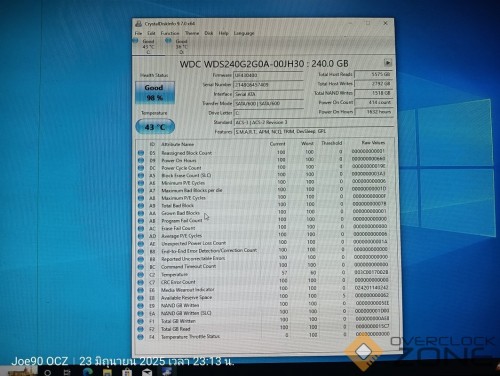
Task: Open the Theme menu
Action: coord(192,33)
